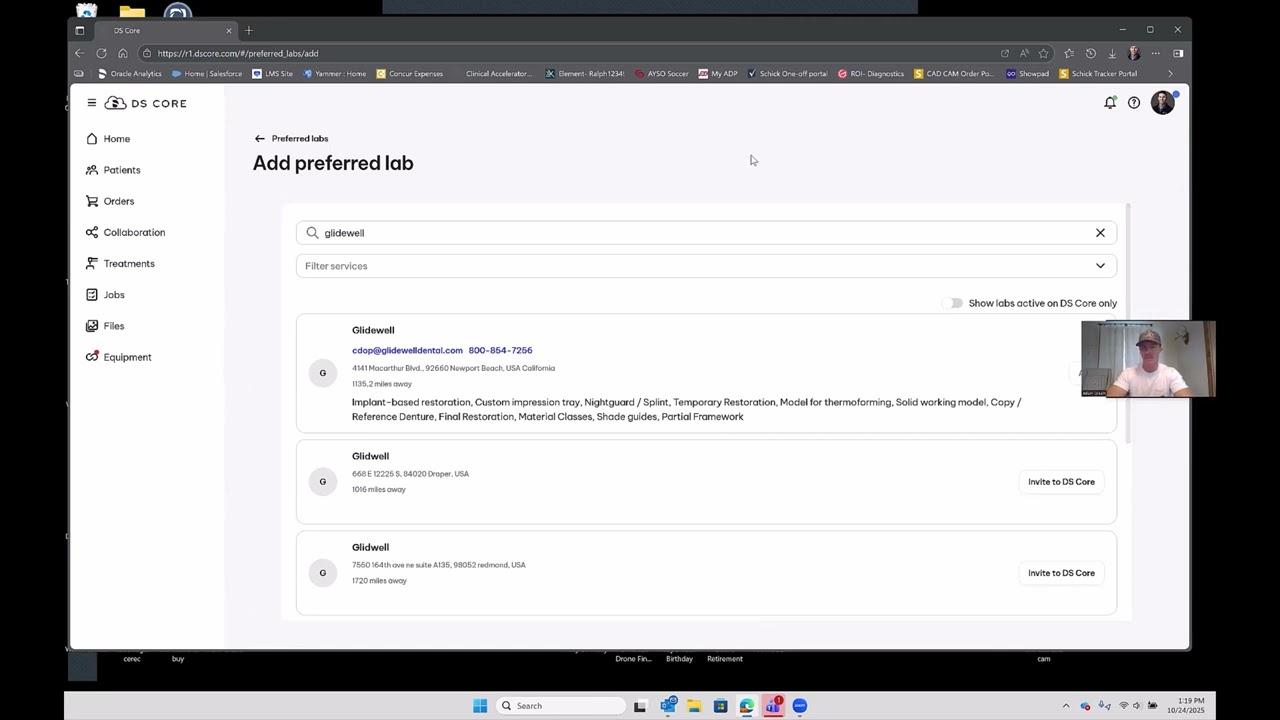Toggle Show labs active on DS Core only

coord(952,303)
